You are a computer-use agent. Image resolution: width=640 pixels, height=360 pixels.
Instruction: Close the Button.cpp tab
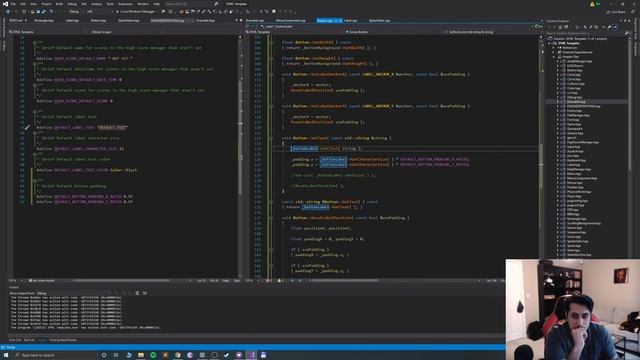(340, 20)
